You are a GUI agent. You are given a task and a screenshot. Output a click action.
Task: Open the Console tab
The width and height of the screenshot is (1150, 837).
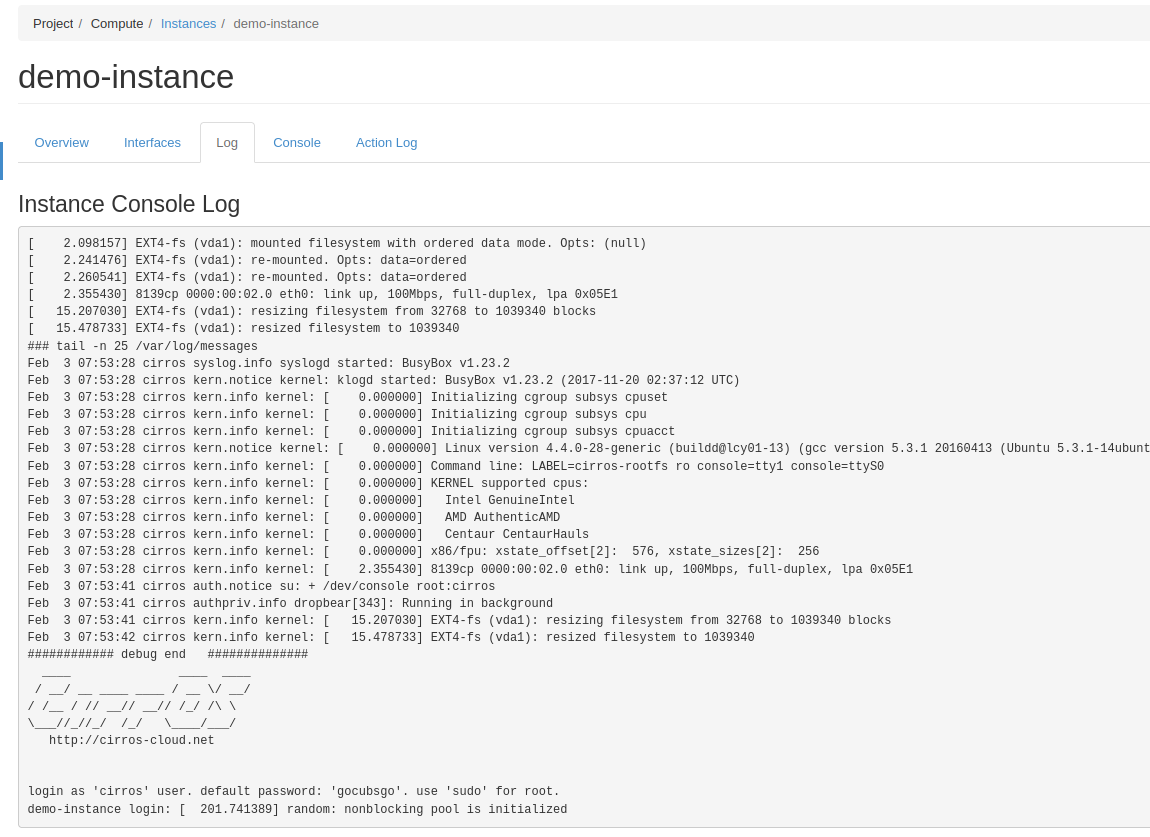[x=296, y=143]
